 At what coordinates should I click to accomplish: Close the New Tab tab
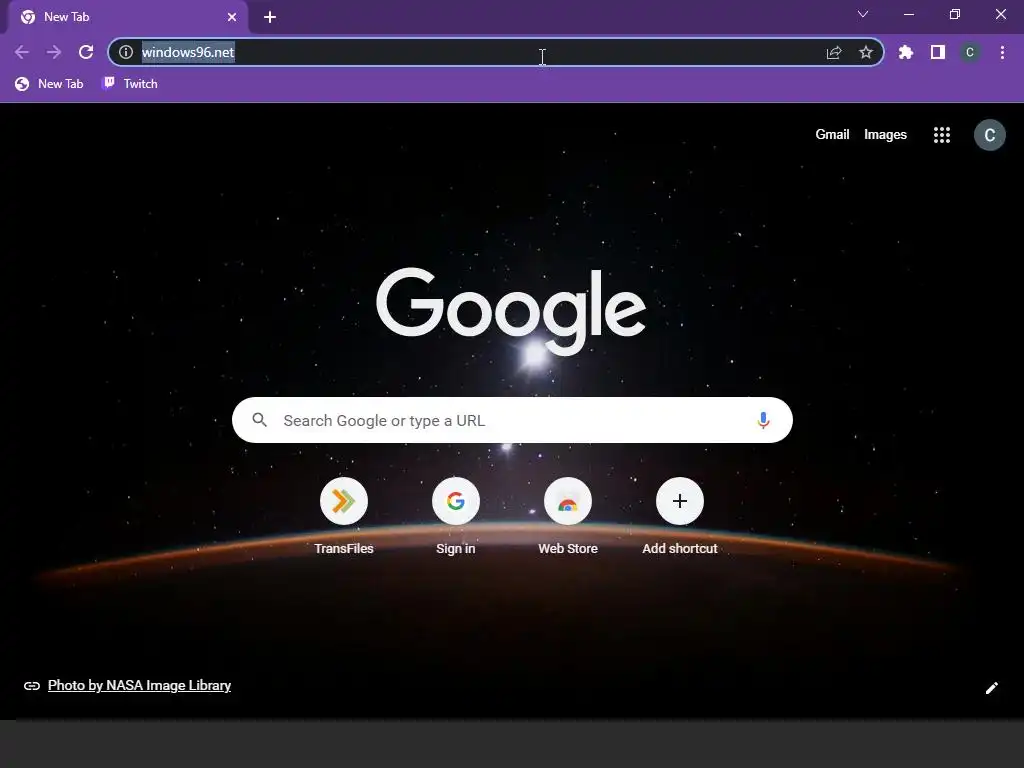(232, 17)
